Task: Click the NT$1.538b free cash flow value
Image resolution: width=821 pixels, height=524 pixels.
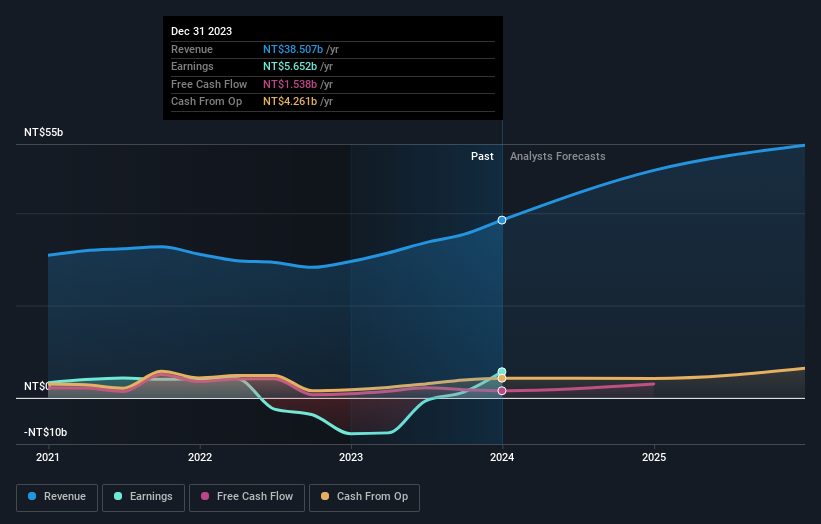Action: tap(290, 84)
